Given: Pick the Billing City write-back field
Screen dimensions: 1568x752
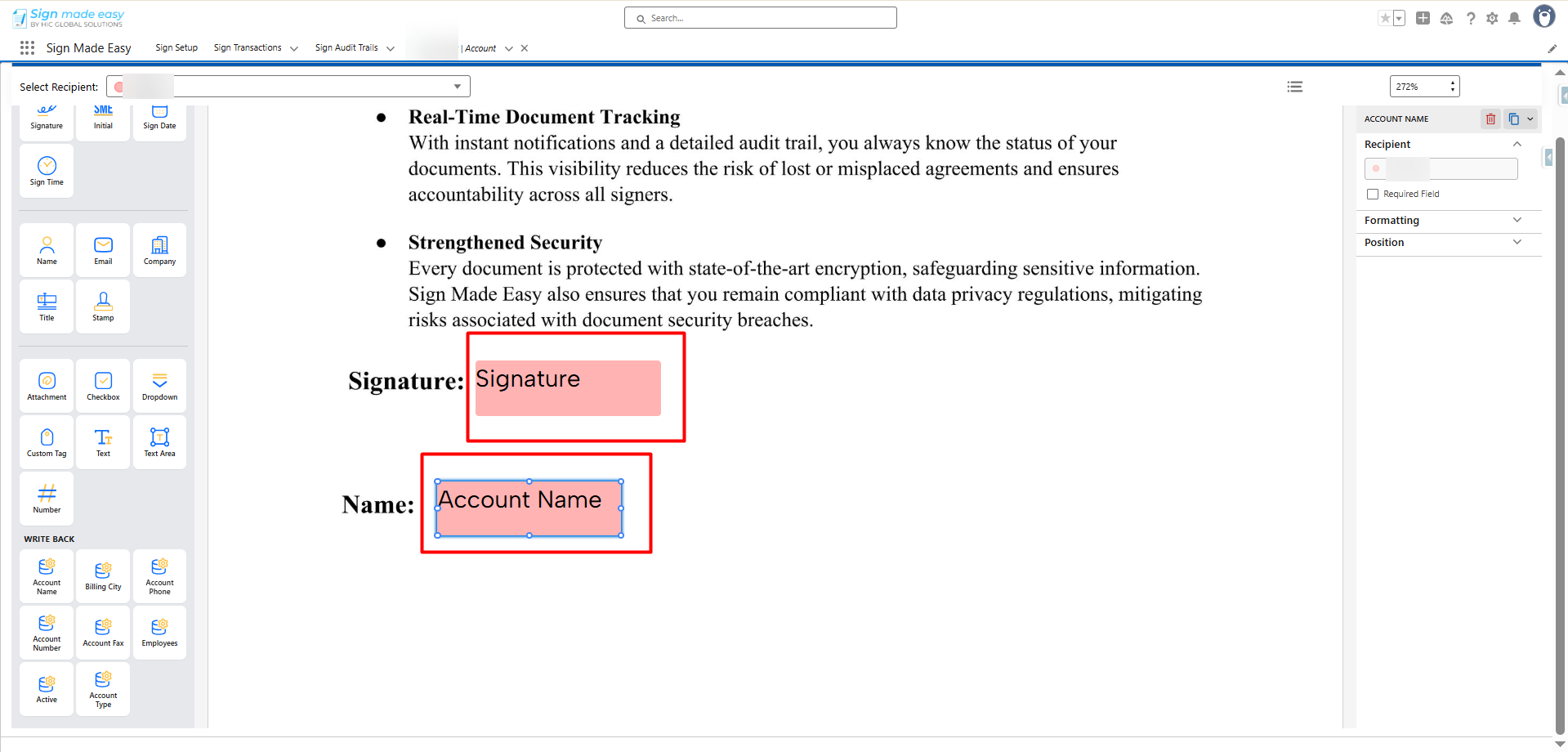Looking at the screenshot, I should tap(103, 576).
